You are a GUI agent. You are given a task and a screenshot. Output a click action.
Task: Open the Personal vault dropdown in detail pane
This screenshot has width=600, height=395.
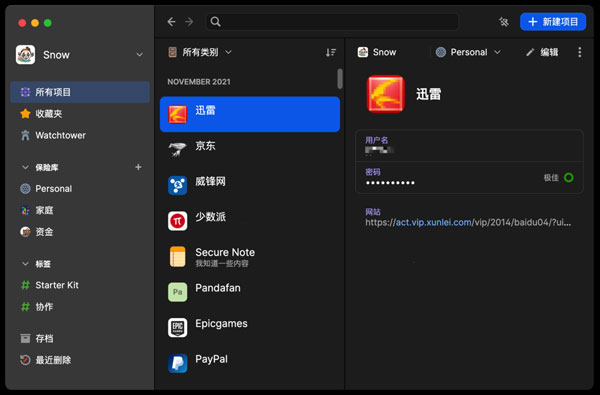coord(468,52)
